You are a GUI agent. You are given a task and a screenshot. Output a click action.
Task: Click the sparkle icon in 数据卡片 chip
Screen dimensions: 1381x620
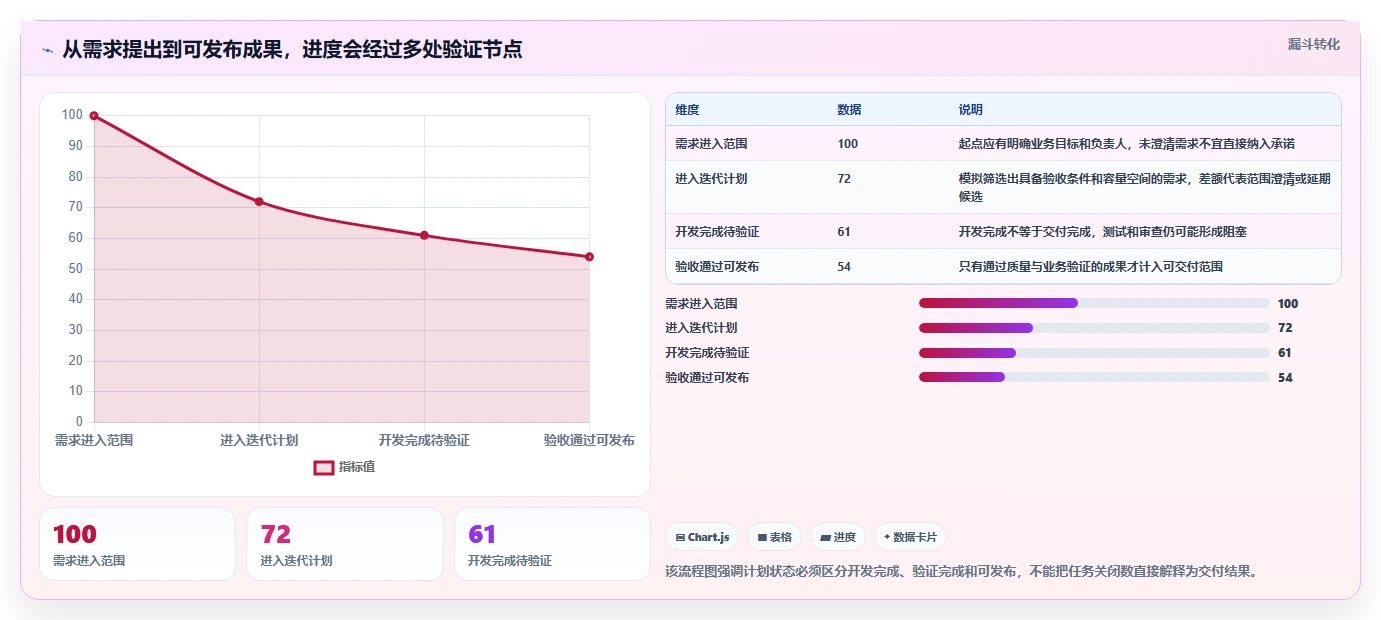(887, 537)
